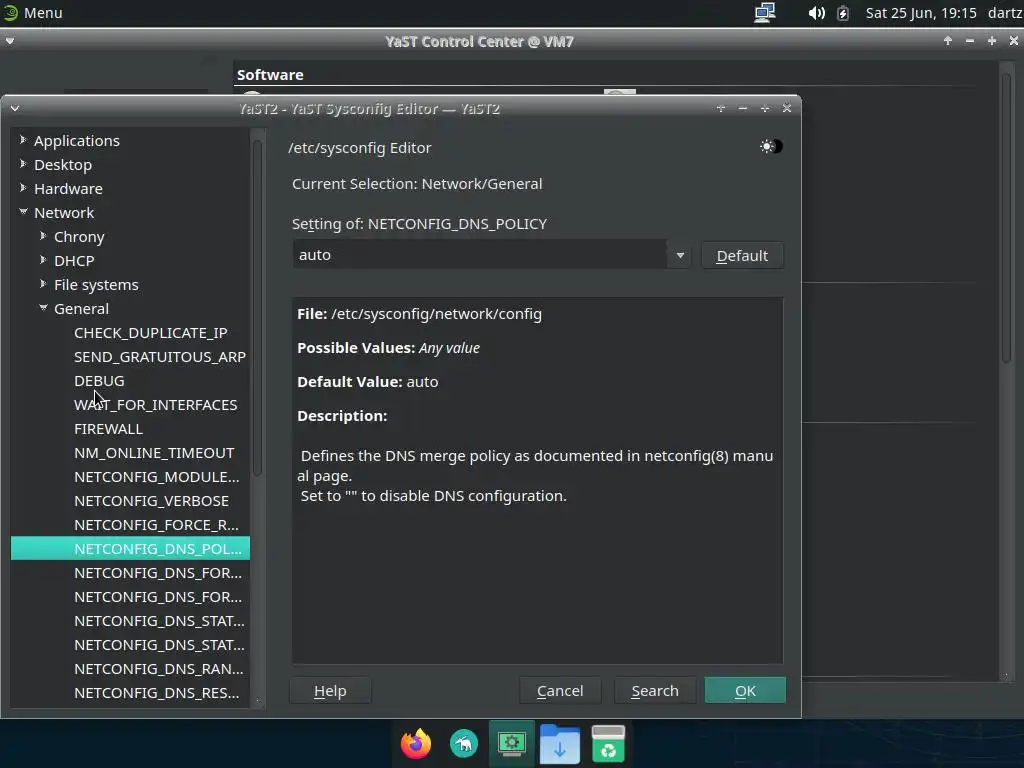Open the YaST Control Center window menu arrow
This screenshot has height=768, width=1024.
click(x=10, y=41)
